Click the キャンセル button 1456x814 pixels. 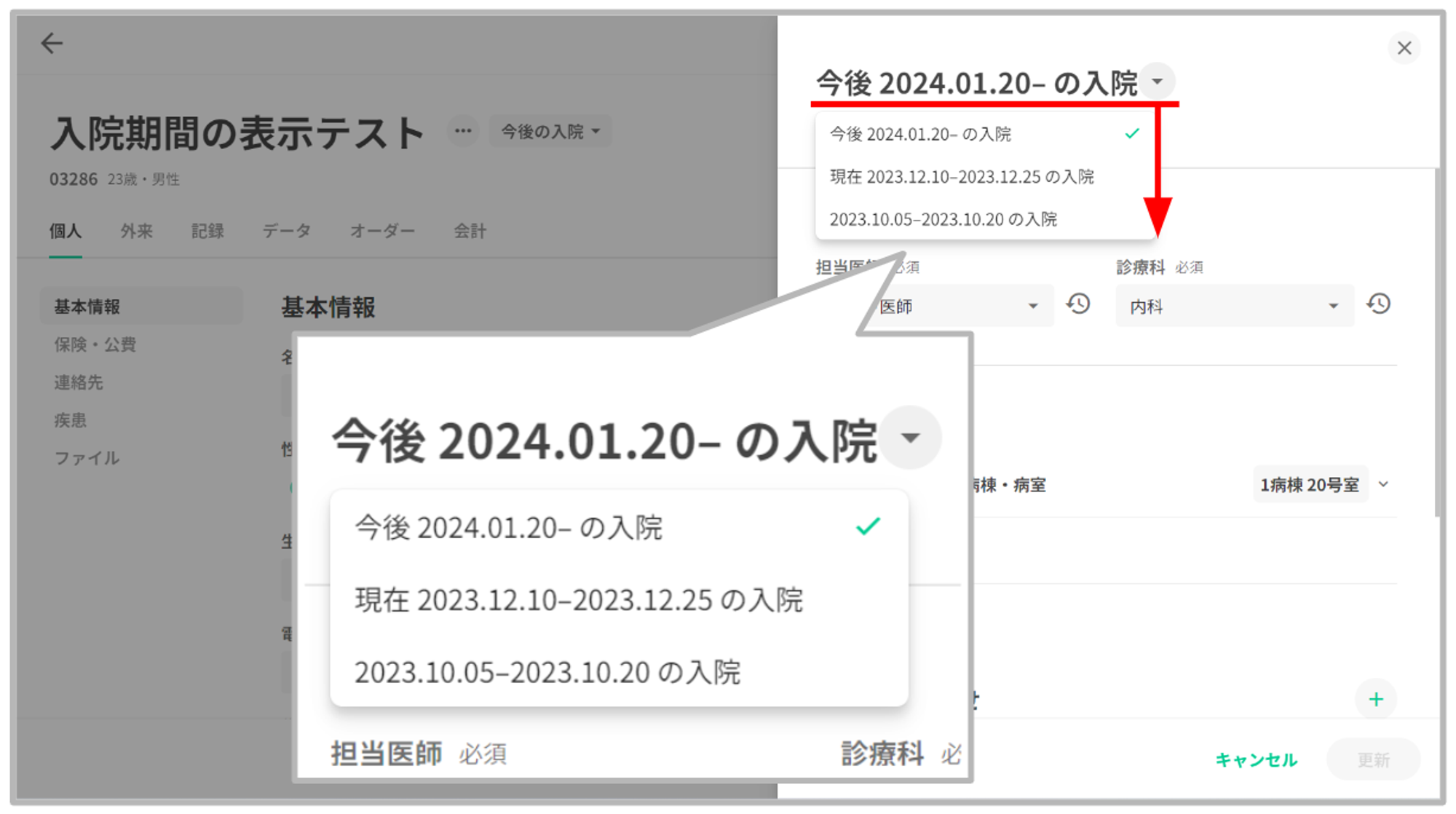pos(1256,760)
